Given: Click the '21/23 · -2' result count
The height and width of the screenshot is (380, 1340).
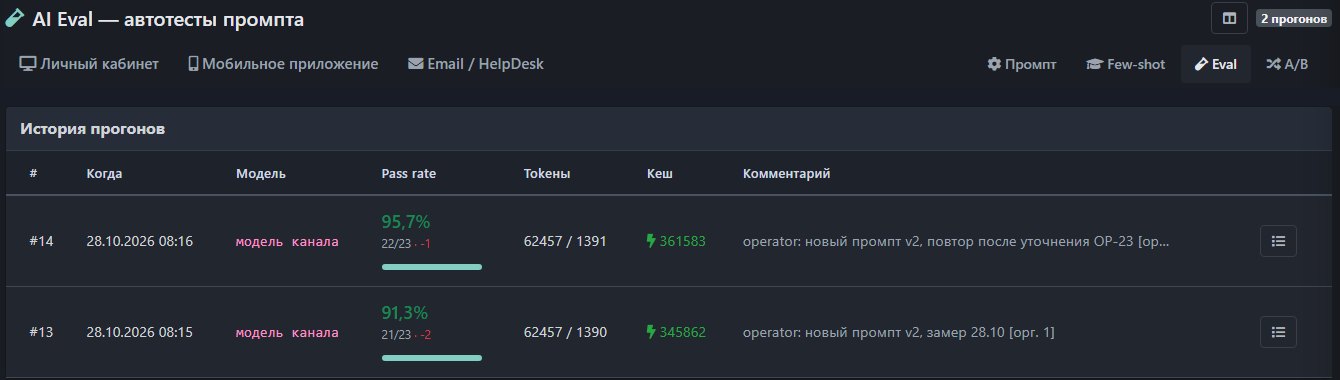Looking at the screenshot, I should pyautogui.click(x=406, y=334).
